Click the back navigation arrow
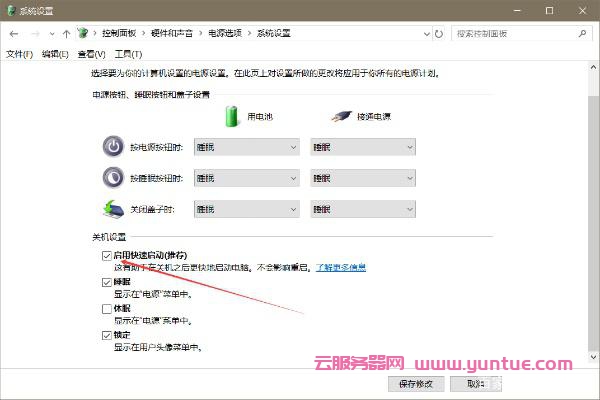This screenshot has height=400, width=600. pyautogui.click(x=14, y=33)
